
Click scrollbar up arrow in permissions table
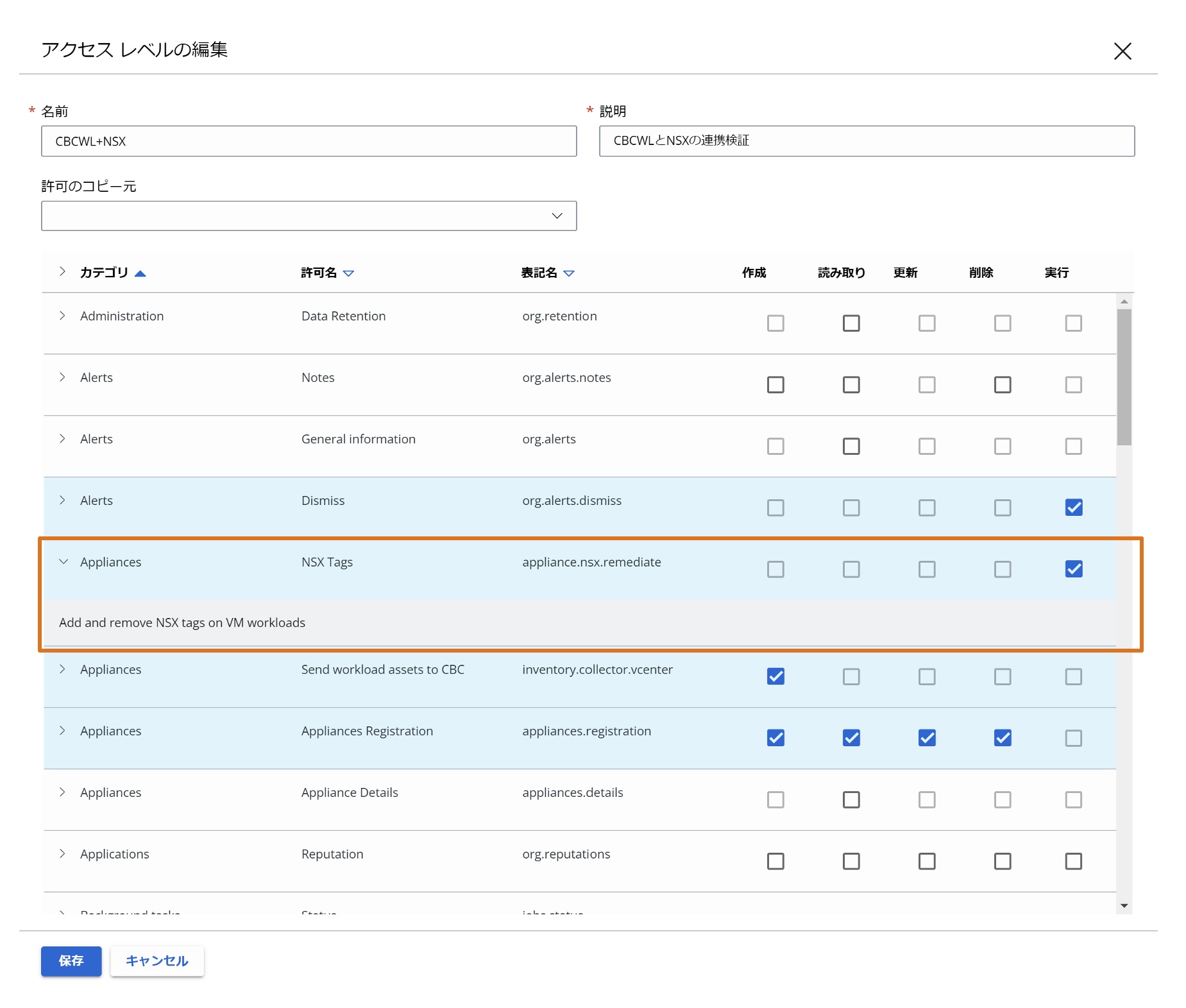pos(1124,302)
